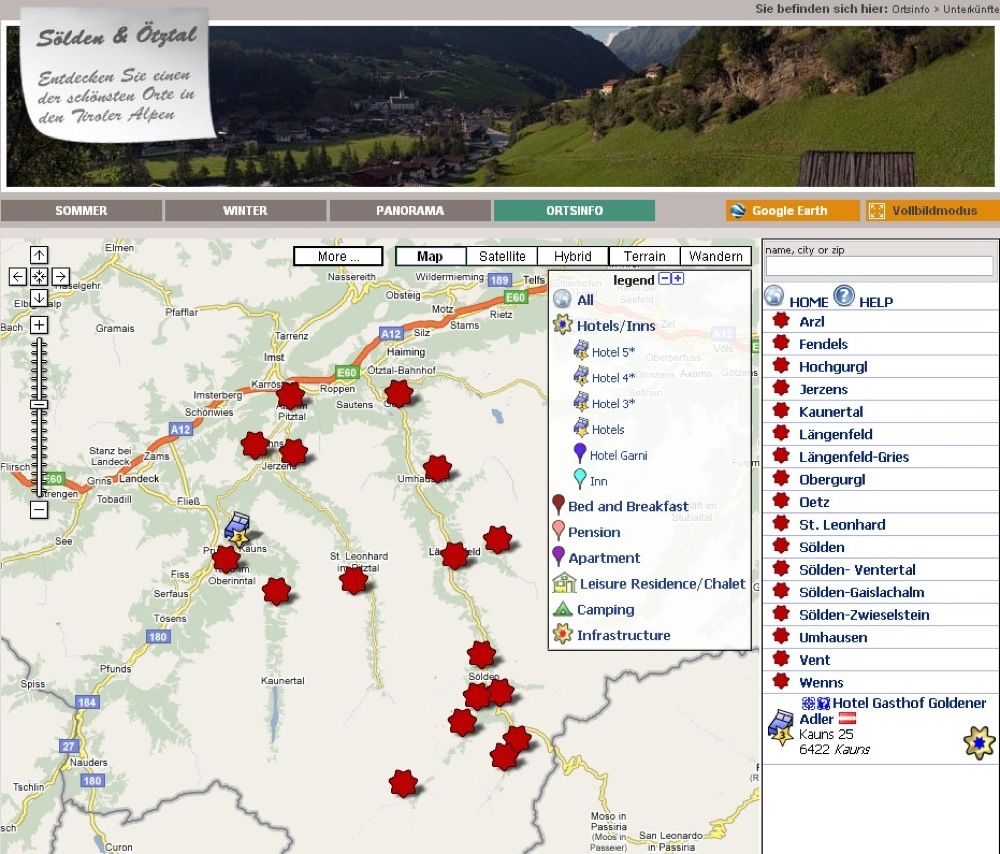Click the center map reset button
1000x854 pixels.
[39, 276]
